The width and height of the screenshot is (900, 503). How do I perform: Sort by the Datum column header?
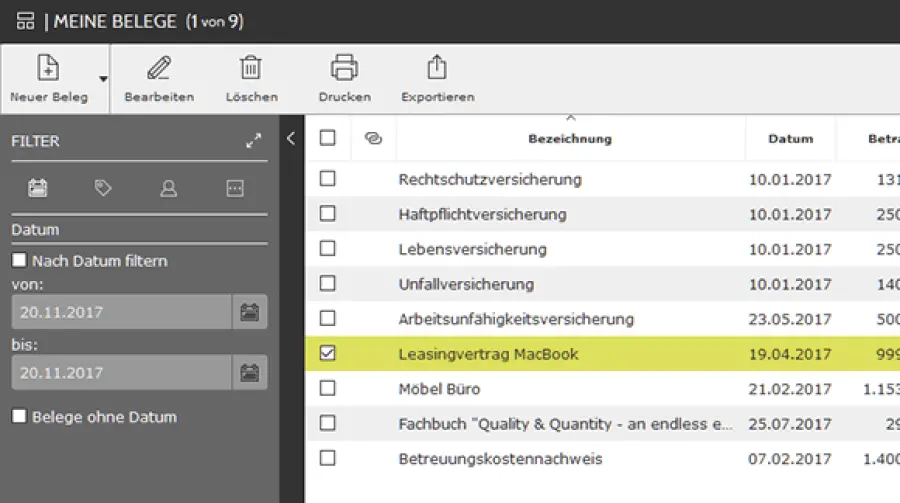point(790,139)
